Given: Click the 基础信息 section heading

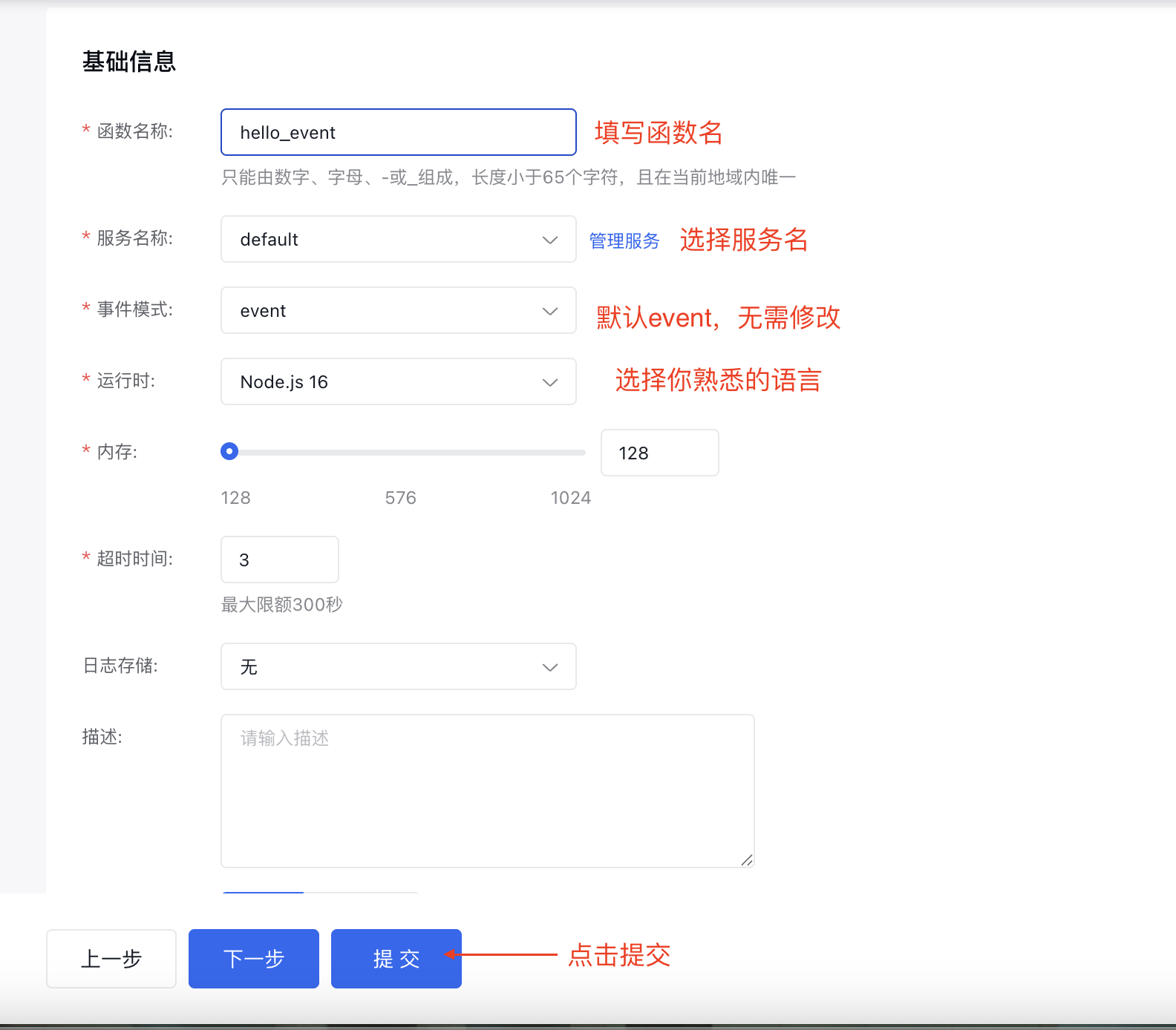Looking at the screenshot, I should pyautogui.click(x=129, y=62).
